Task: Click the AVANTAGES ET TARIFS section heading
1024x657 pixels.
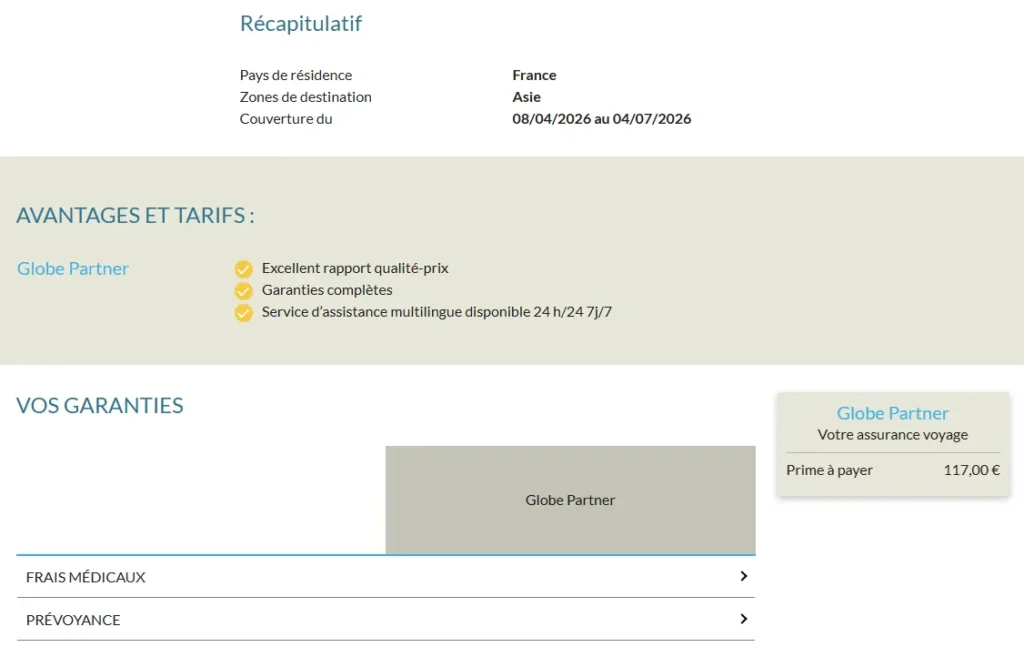Action: (x=135, y=215)
